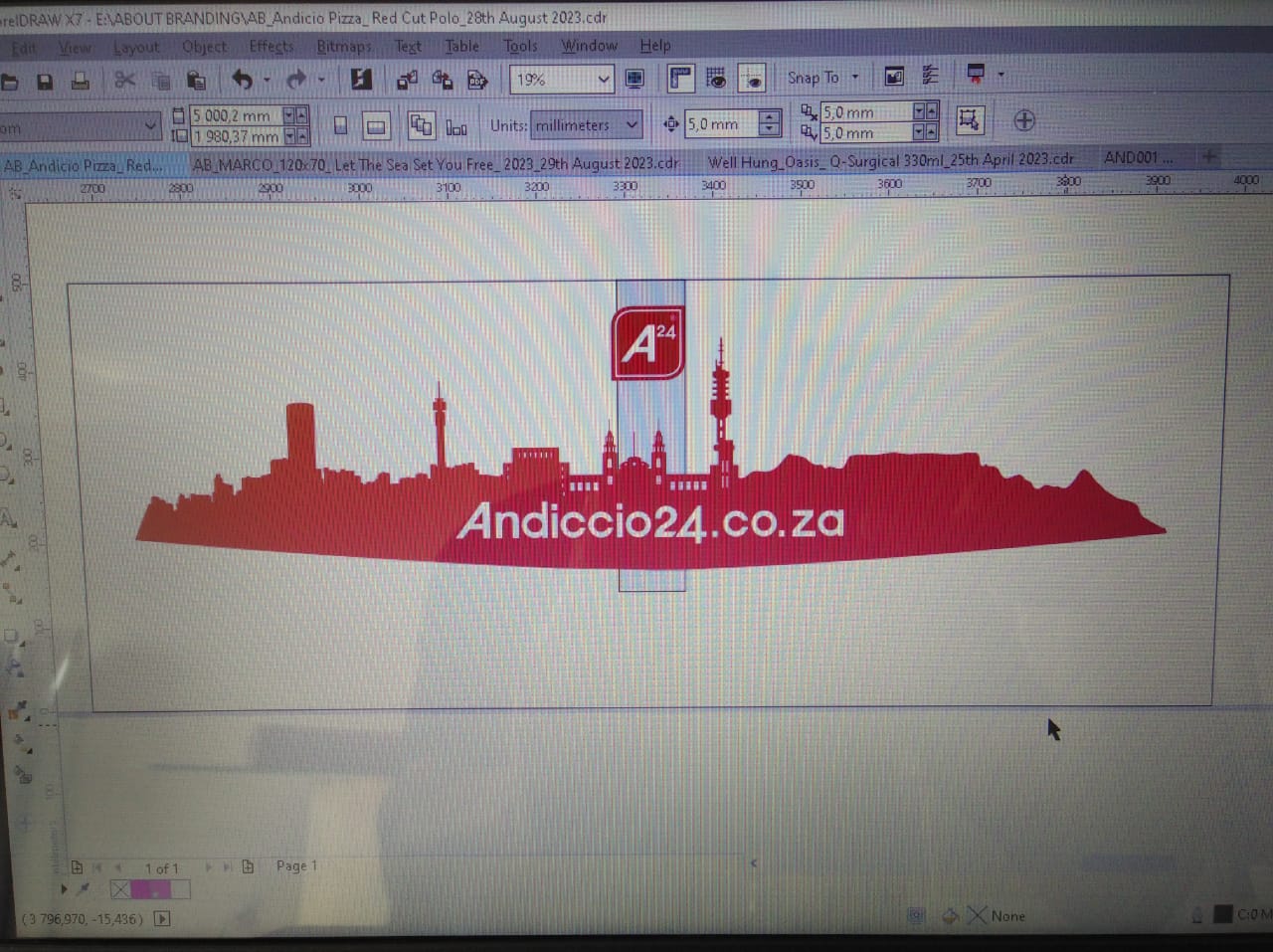Expand the Snap To dropdown
This screenshot has height=952, width=1273.
854,77
